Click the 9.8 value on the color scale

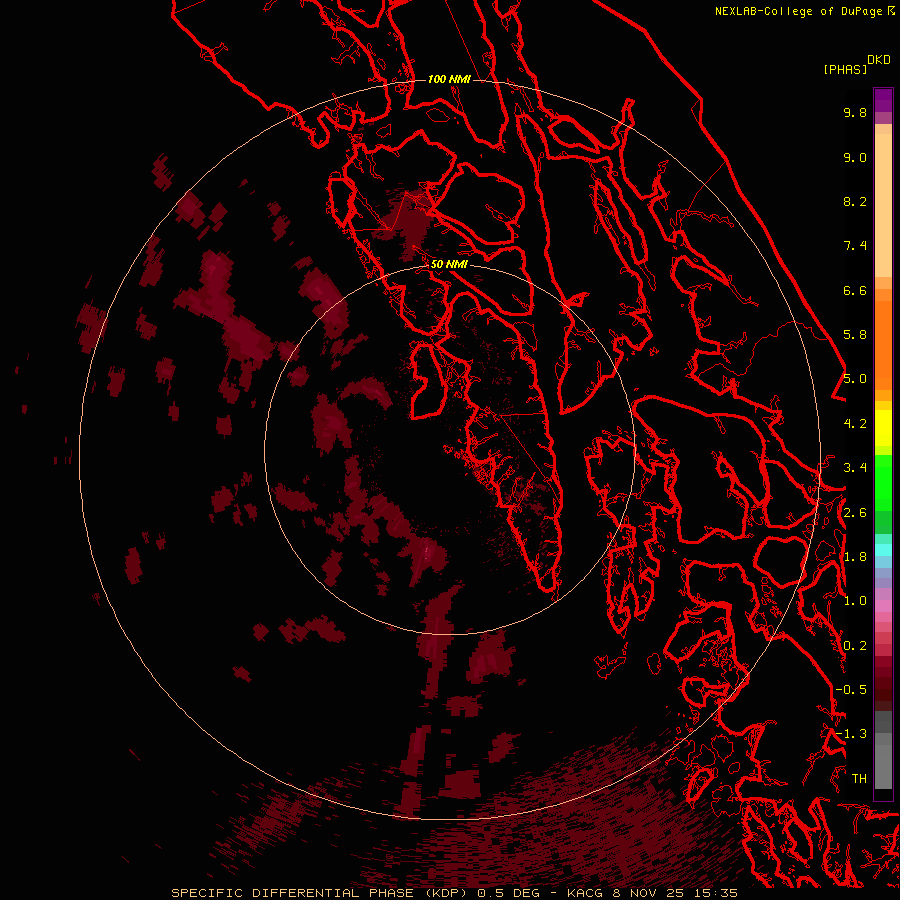click(x=855, y=112)
